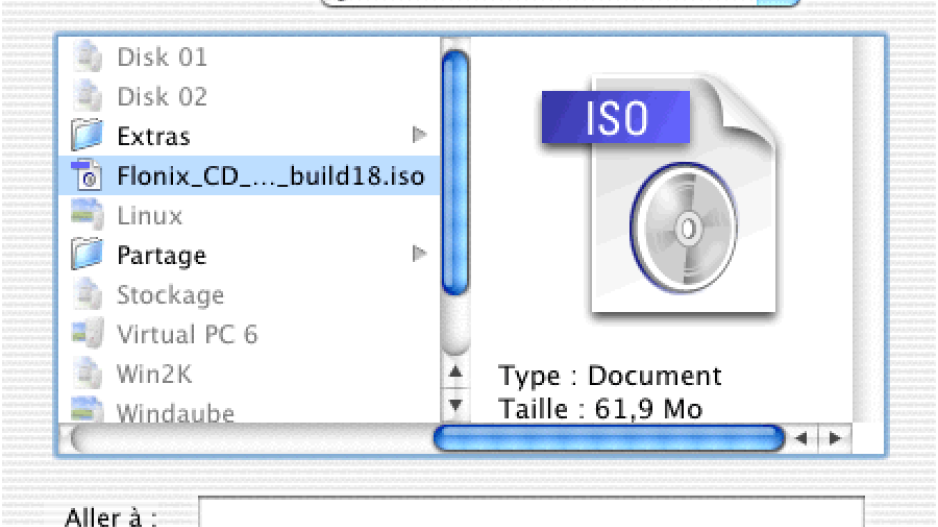Expand the Partage folder arrow
938x527 pixels.
point(419,254)
